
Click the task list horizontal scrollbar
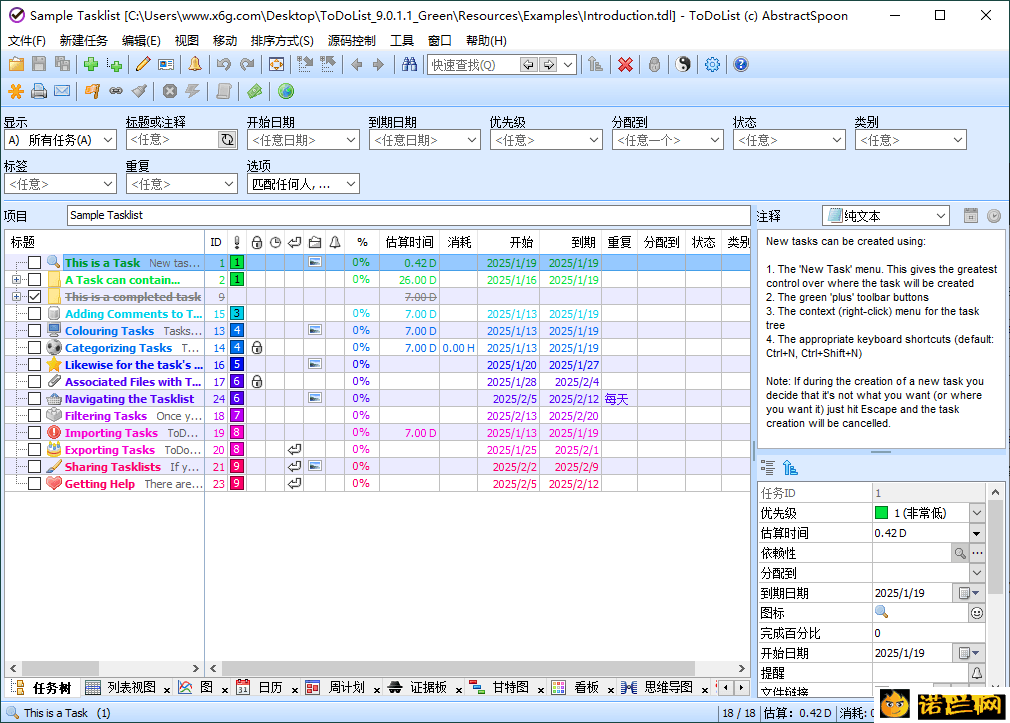477,668
